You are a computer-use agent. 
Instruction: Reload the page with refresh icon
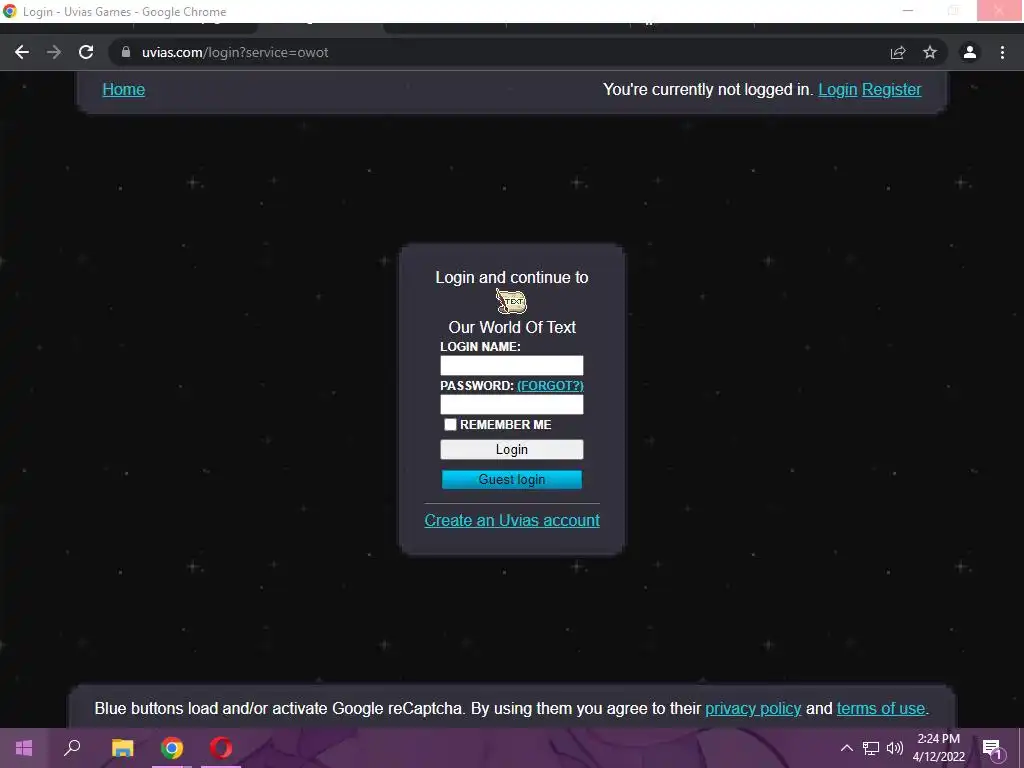pos(86,52)
